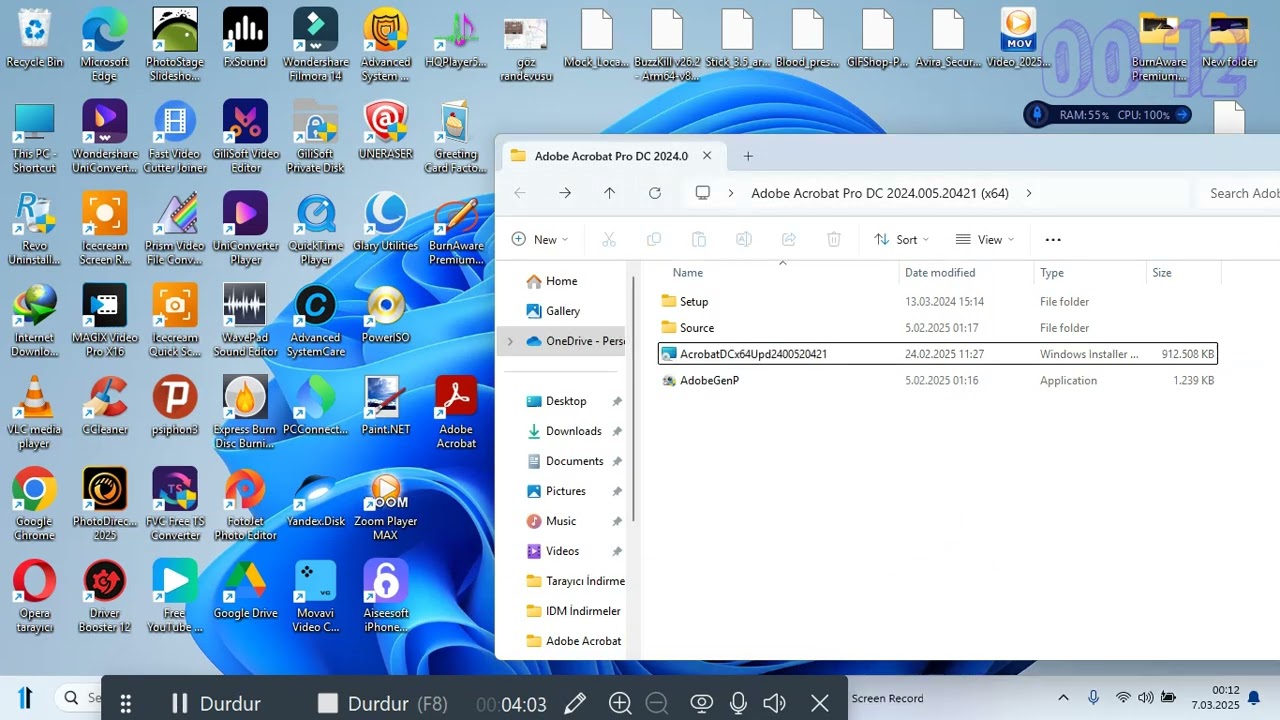Expand the OneDrive tree item chevron
1280x720 pixels.
pos(510,341)
